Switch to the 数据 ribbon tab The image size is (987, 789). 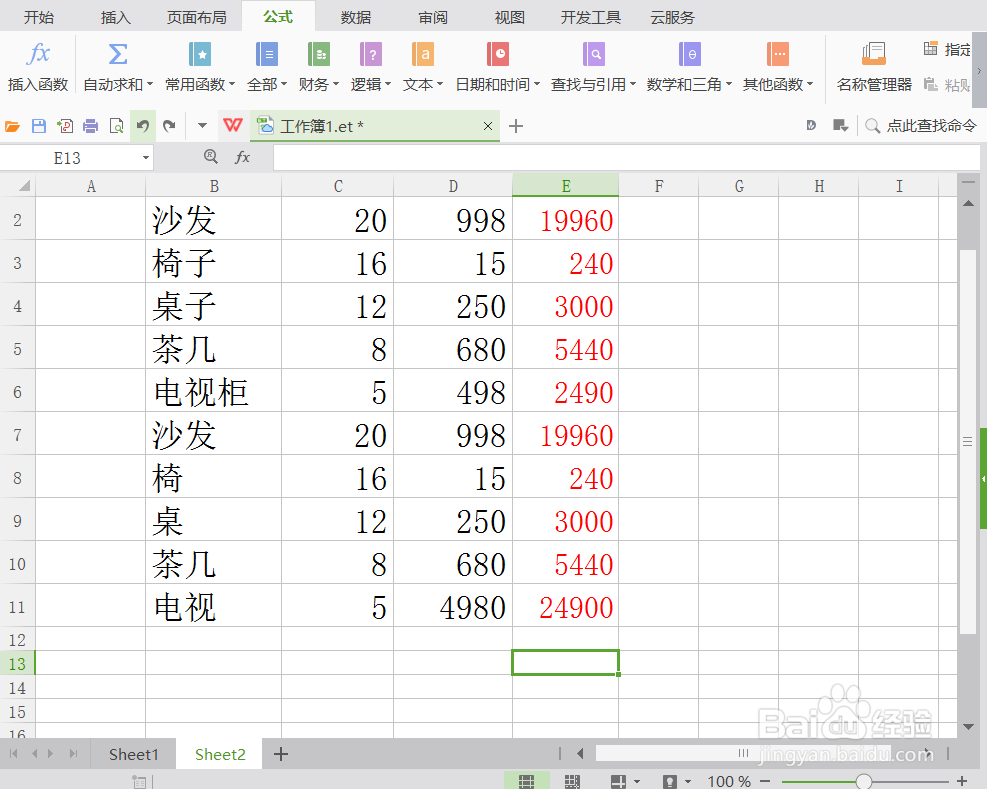[355, 16]
